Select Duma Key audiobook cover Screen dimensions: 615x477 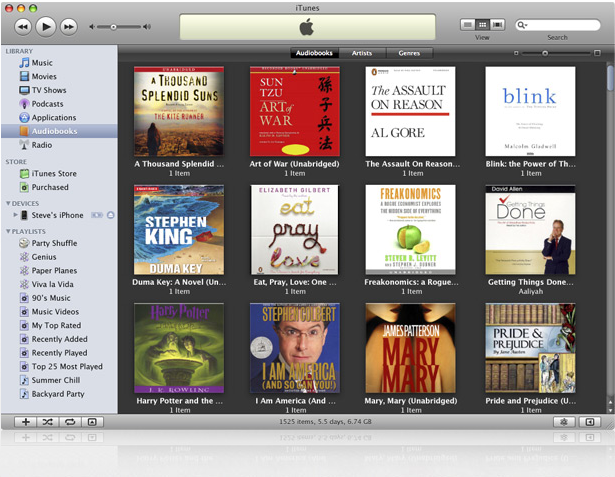179,230
